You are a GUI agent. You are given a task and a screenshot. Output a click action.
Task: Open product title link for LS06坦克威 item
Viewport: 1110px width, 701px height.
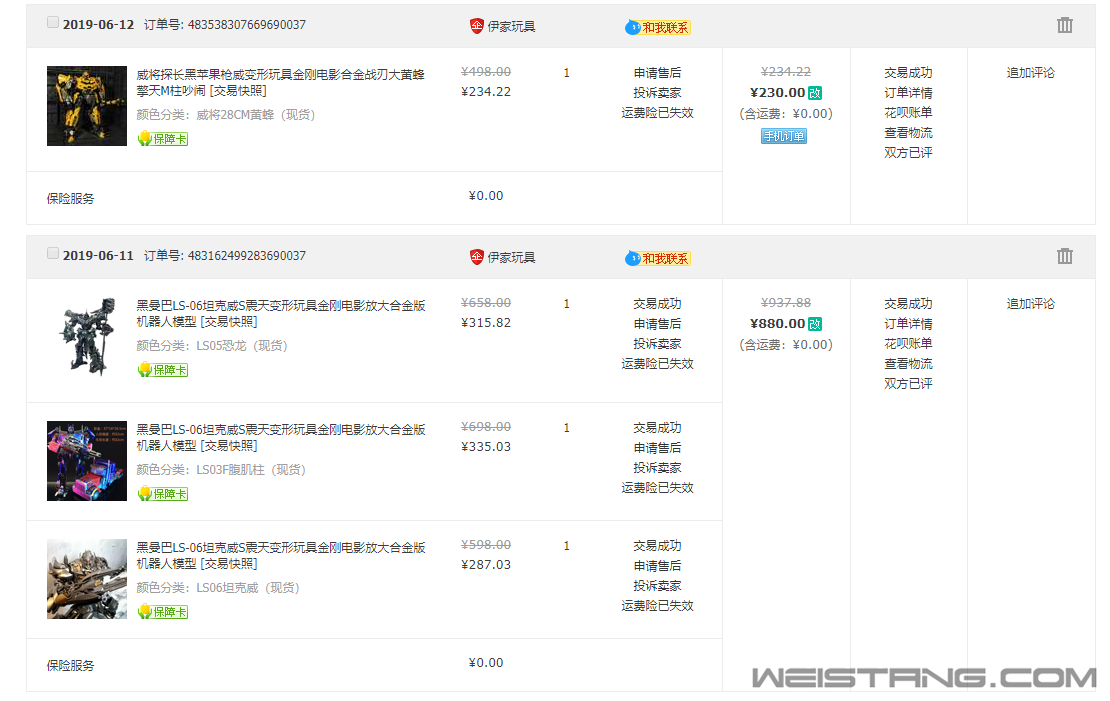click(281, 555)
